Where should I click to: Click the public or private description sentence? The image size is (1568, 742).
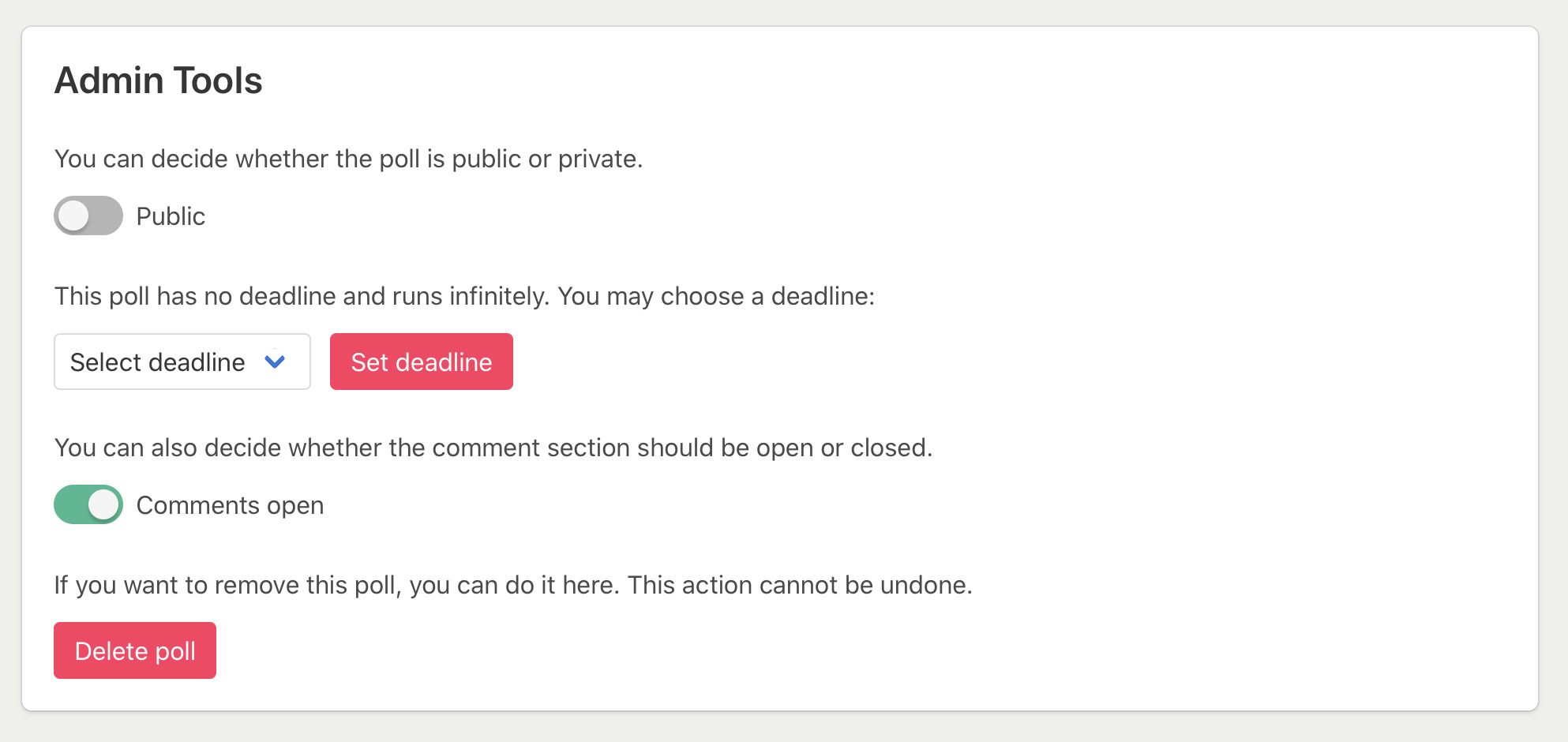coord(348,159)
